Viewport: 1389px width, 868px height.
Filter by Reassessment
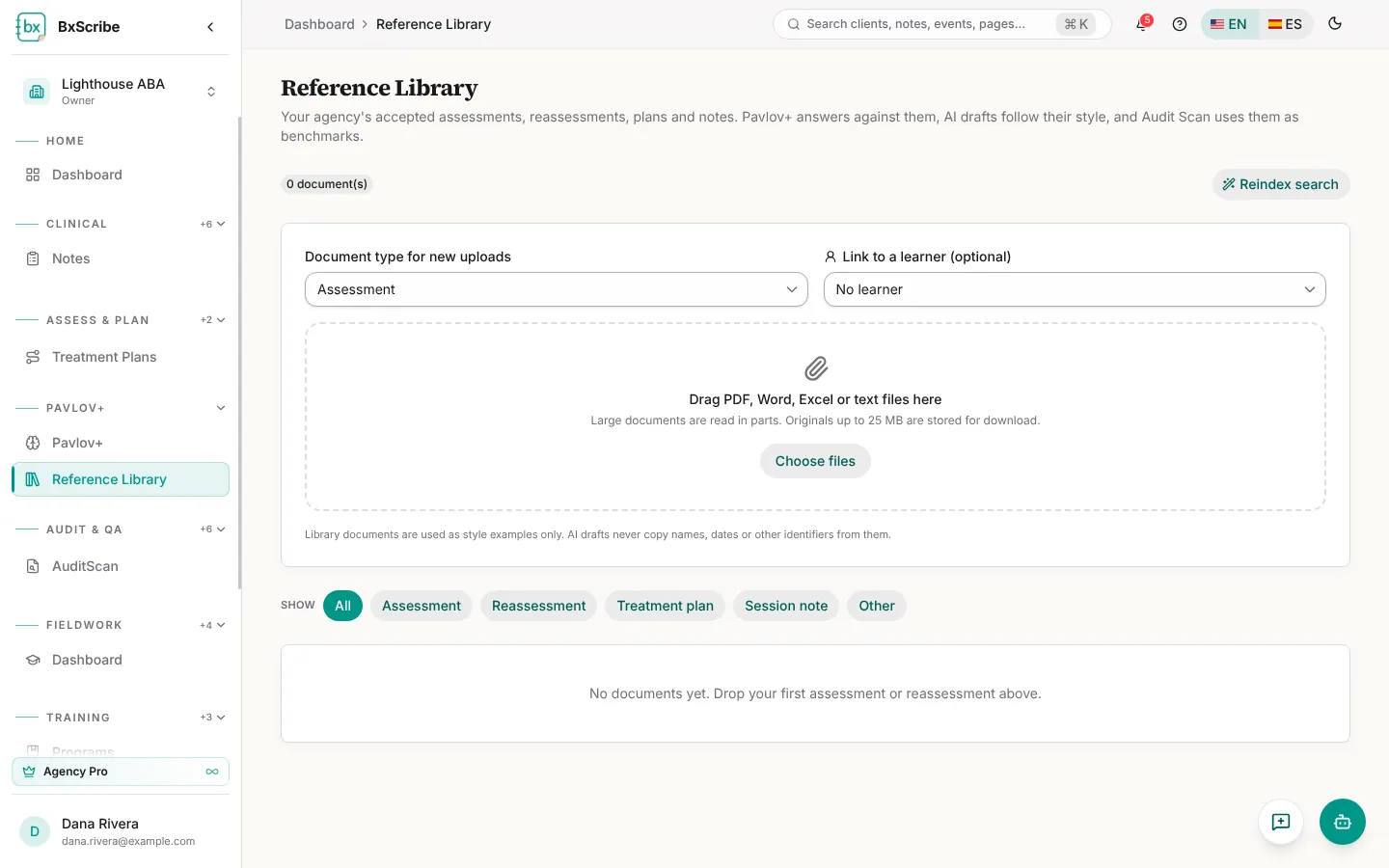[x=539, y=606]
